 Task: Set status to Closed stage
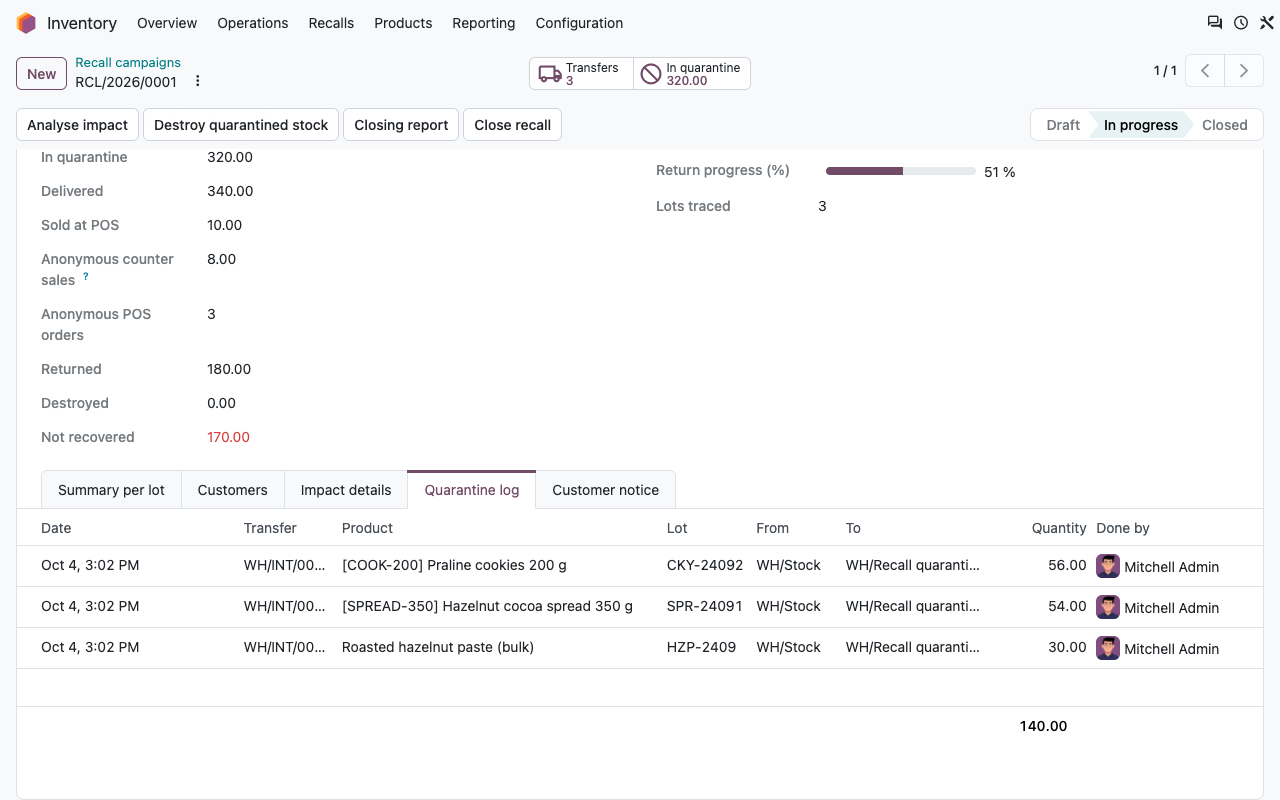tap(1224, 125)
